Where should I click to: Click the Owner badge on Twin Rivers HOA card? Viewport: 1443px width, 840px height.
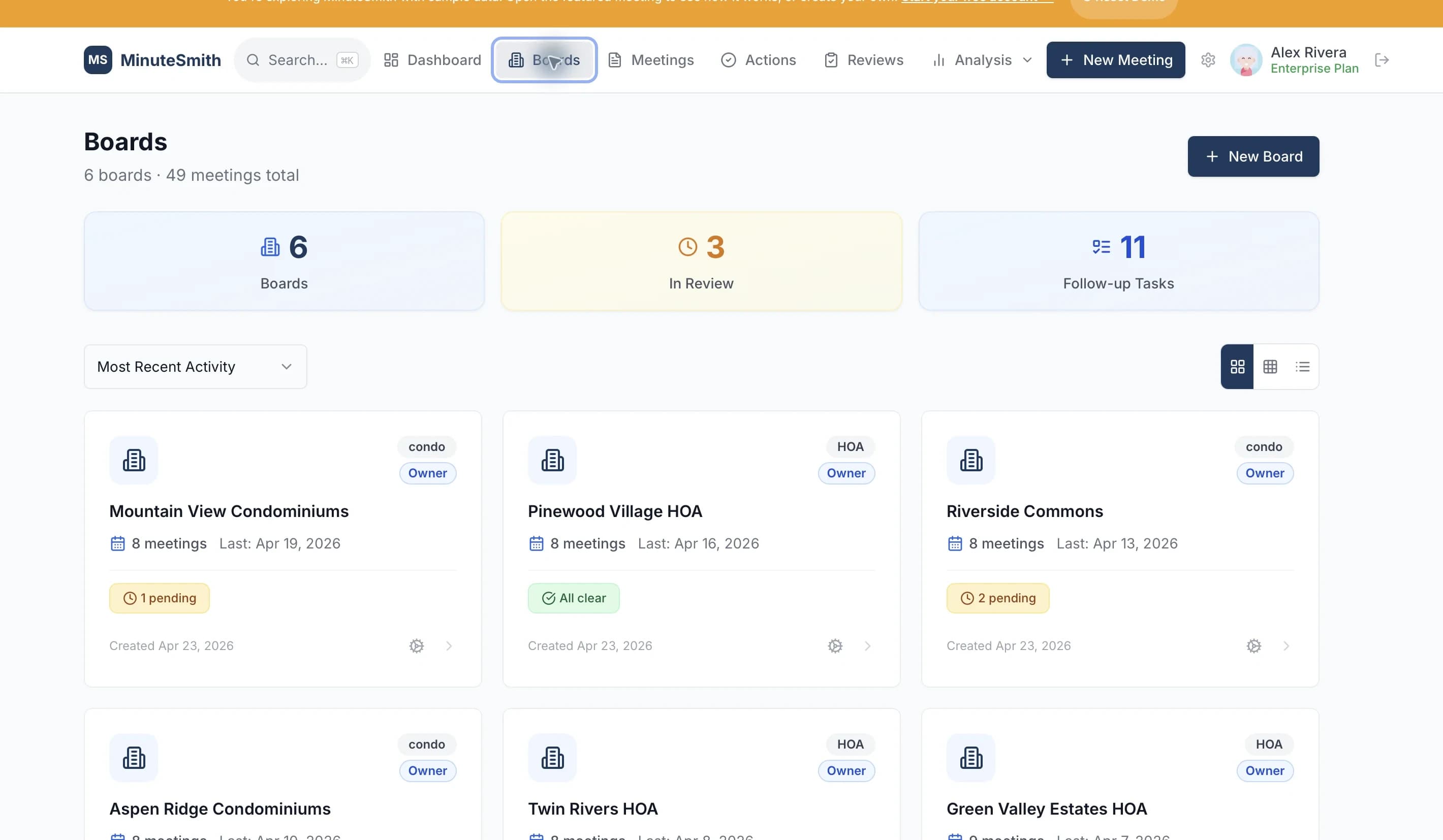[x=846, y=771]
